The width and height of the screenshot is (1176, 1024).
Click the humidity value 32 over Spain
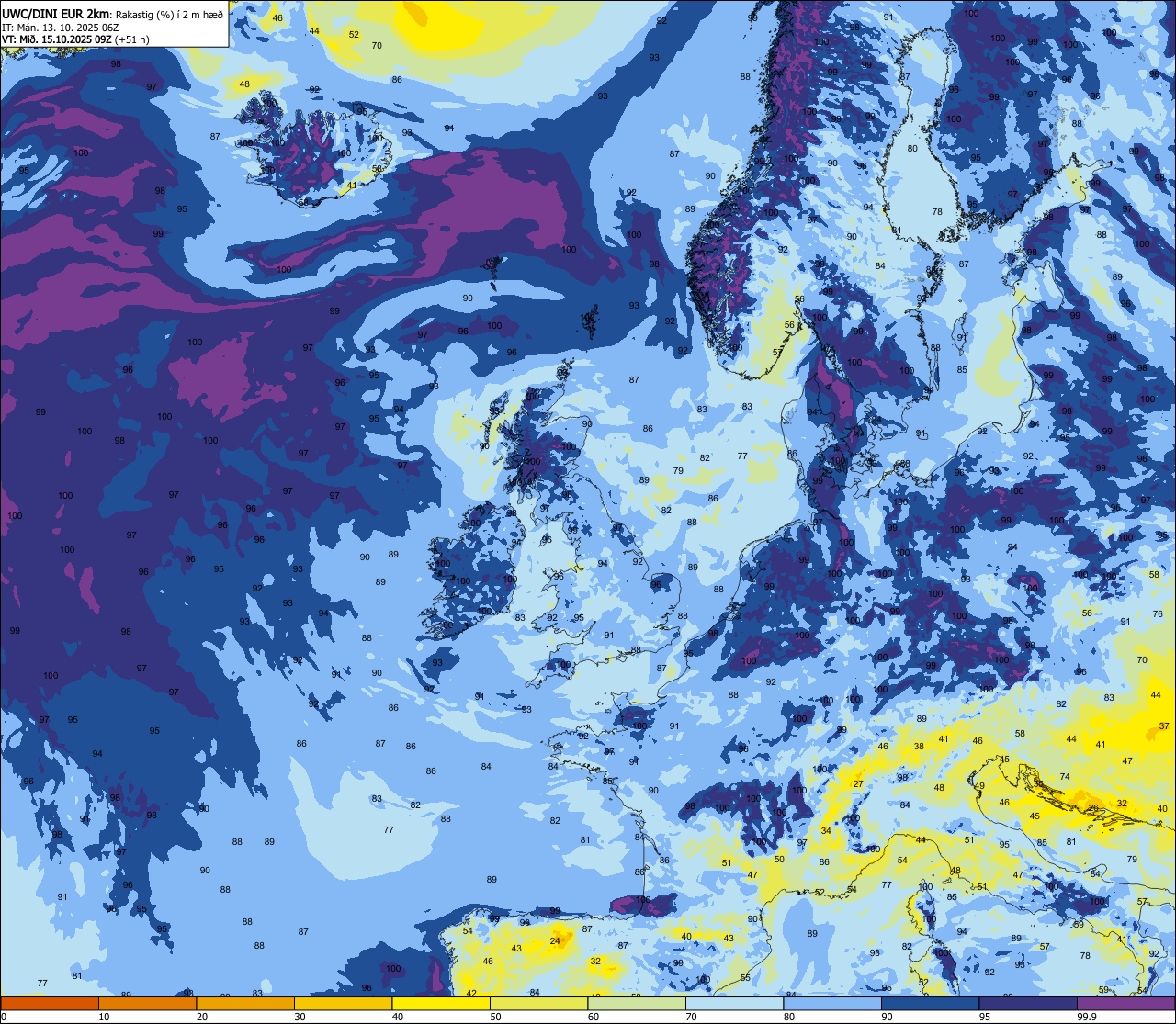595,962
